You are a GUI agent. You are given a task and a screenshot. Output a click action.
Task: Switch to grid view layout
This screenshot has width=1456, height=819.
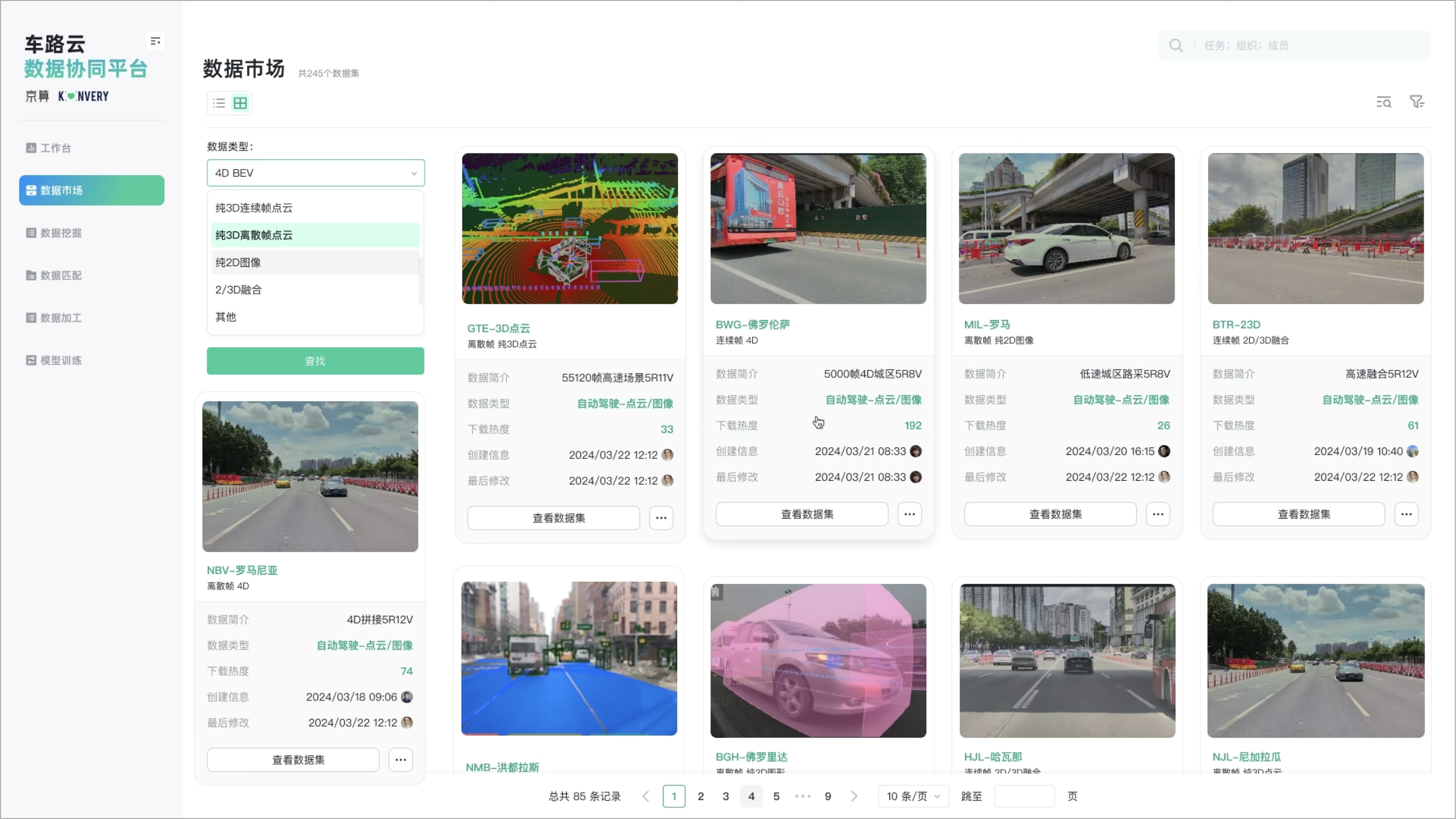[x=240, y=103]
